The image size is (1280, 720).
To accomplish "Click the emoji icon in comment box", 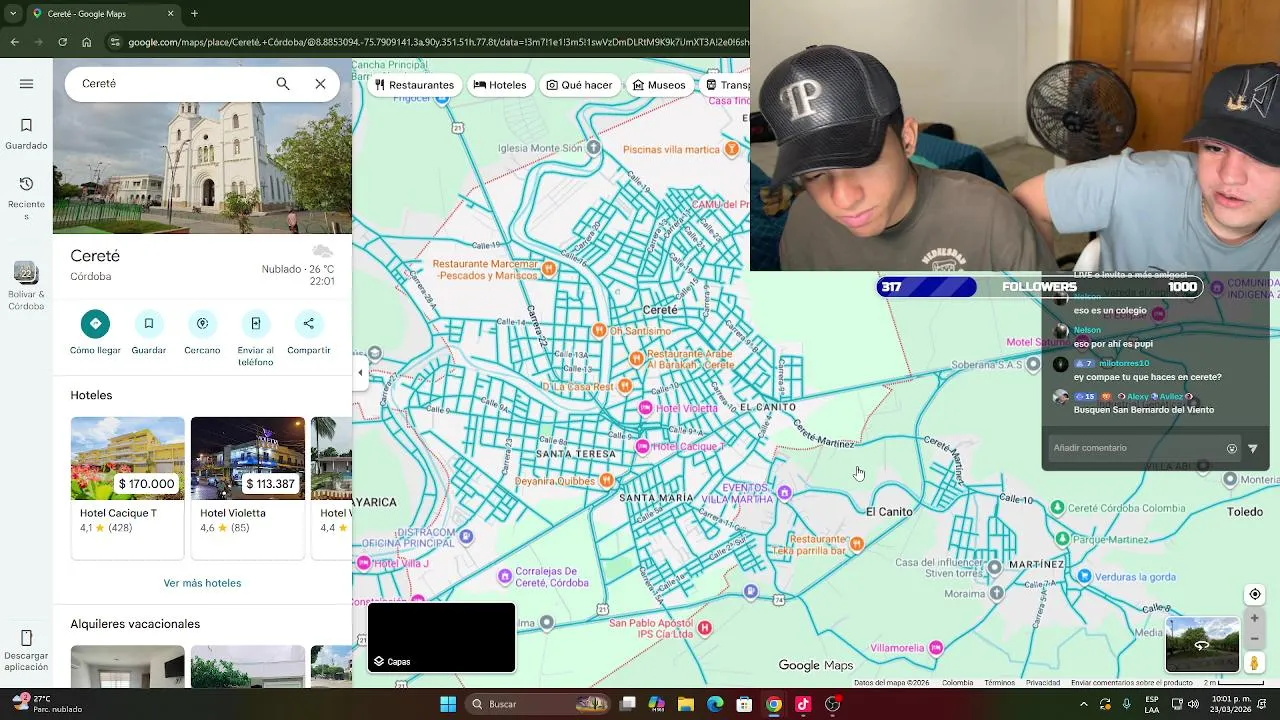I will 1232,449.
